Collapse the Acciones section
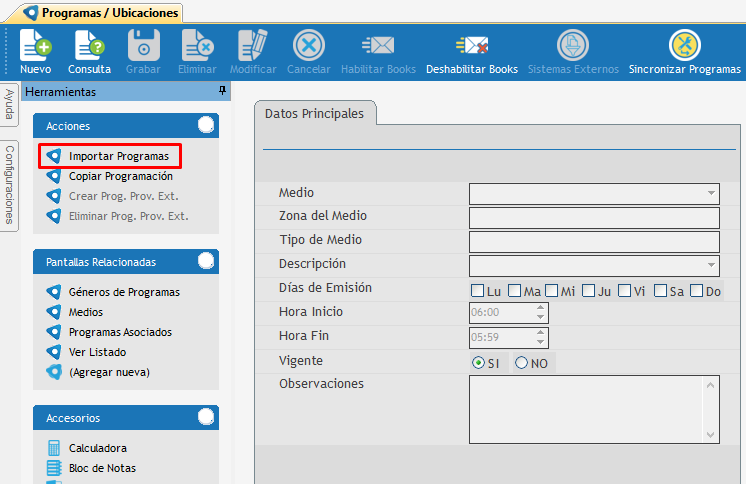 click(x=206, y=125)
